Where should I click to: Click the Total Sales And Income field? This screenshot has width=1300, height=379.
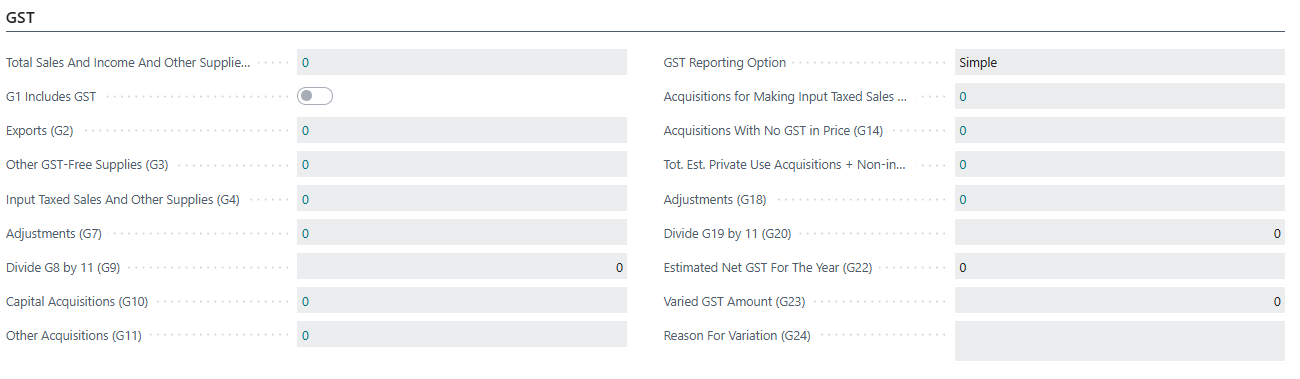coord(462,62)
